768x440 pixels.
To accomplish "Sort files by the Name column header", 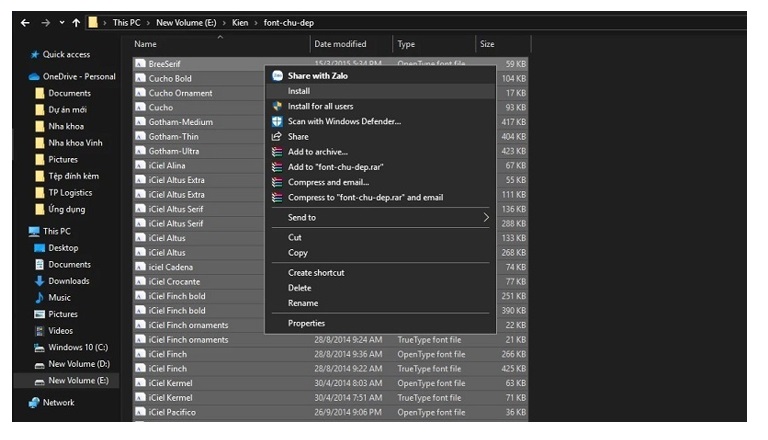I will tap(146, 44).
